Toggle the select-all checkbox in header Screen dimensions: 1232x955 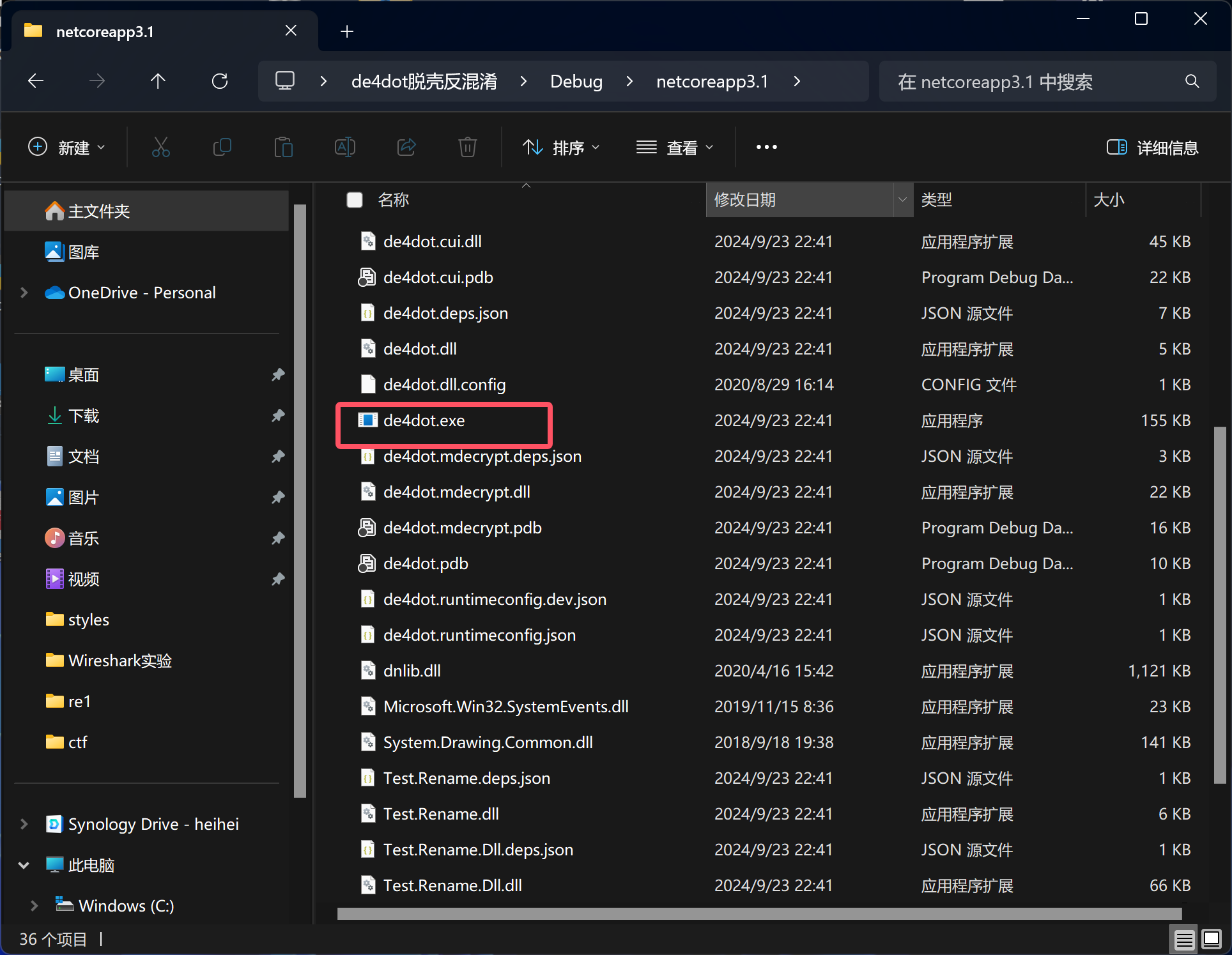point(354,200)
